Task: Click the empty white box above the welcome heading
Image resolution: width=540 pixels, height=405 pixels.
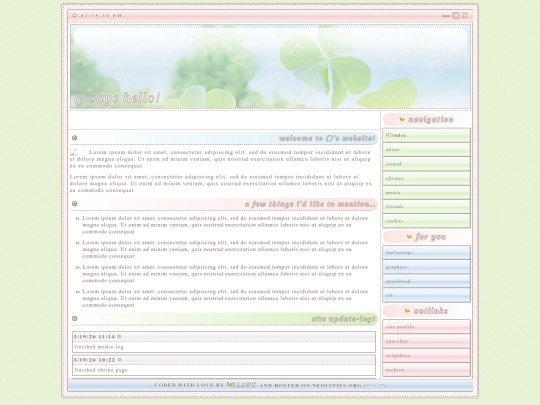Action: click(x=224, y=120)
